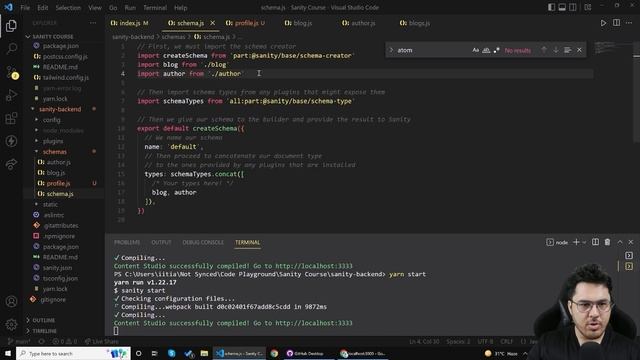
Task: Kill terminal with trash icon
Action: 607,242
